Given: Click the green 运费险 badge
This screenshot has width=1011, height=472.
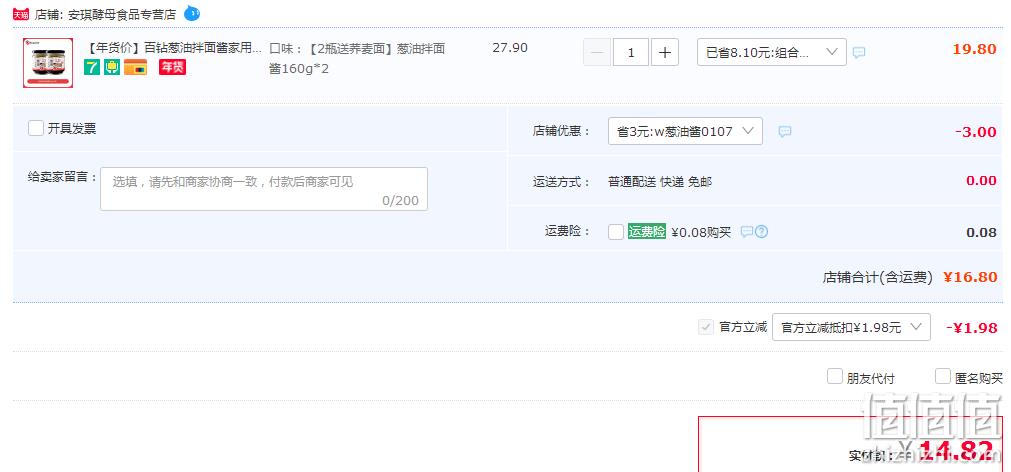Looking at the screenshot, I should pyautogui.click(x=647, y=231).
